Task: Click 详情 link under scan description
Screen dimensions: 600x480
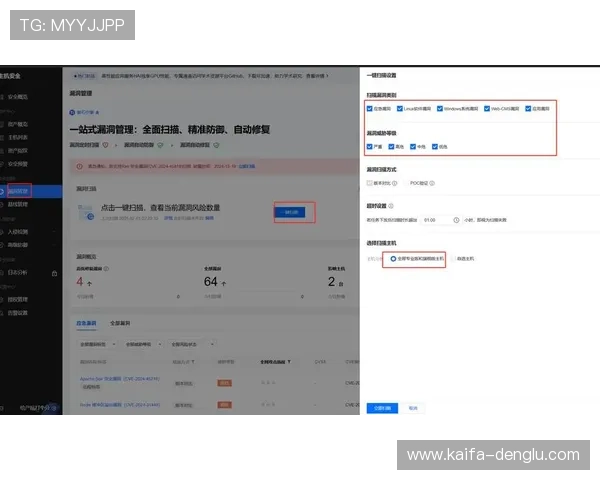Action: click(x=168, y=218)
